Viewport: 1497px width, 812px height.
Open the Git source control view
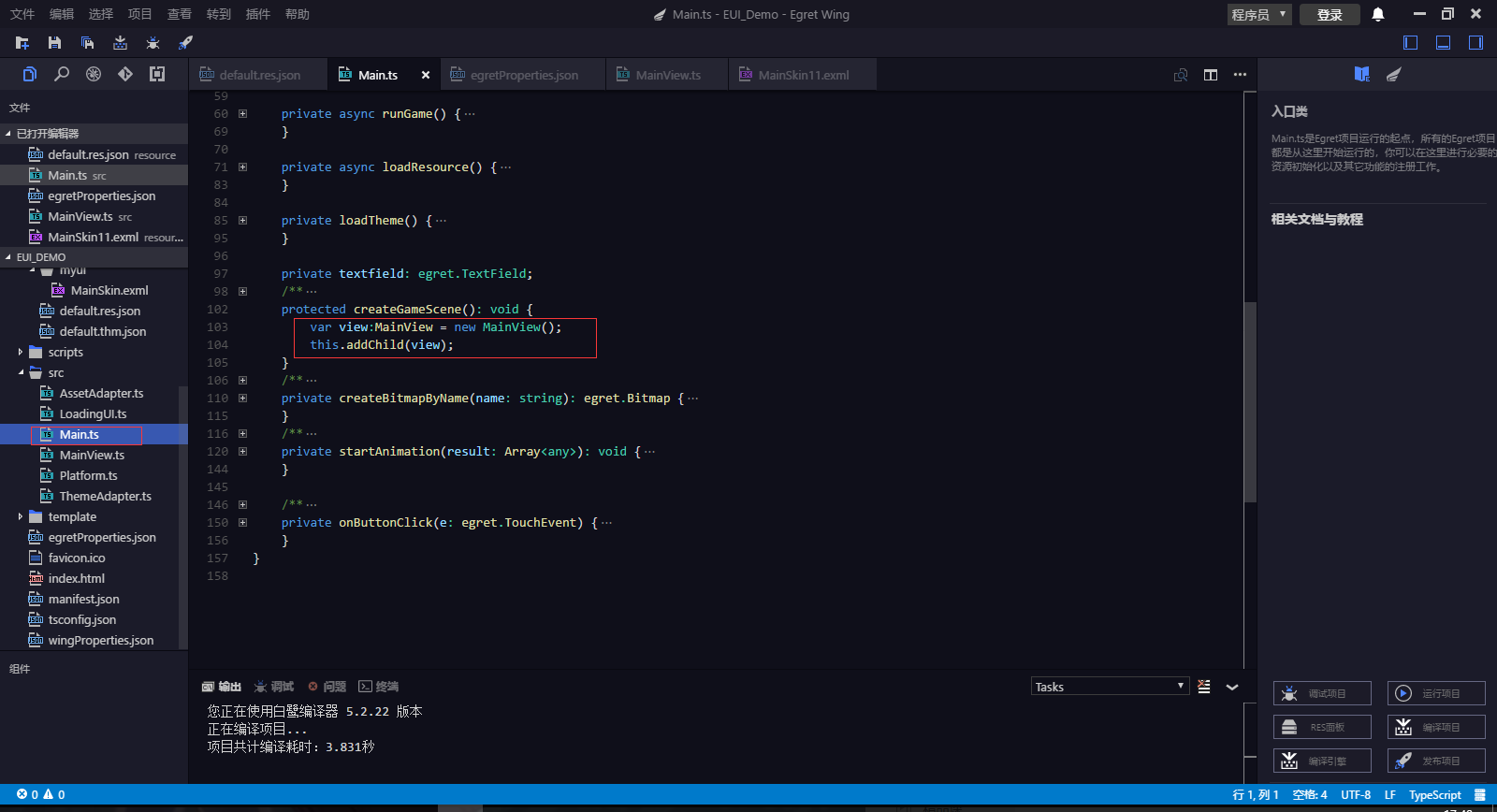click(125, 74)
